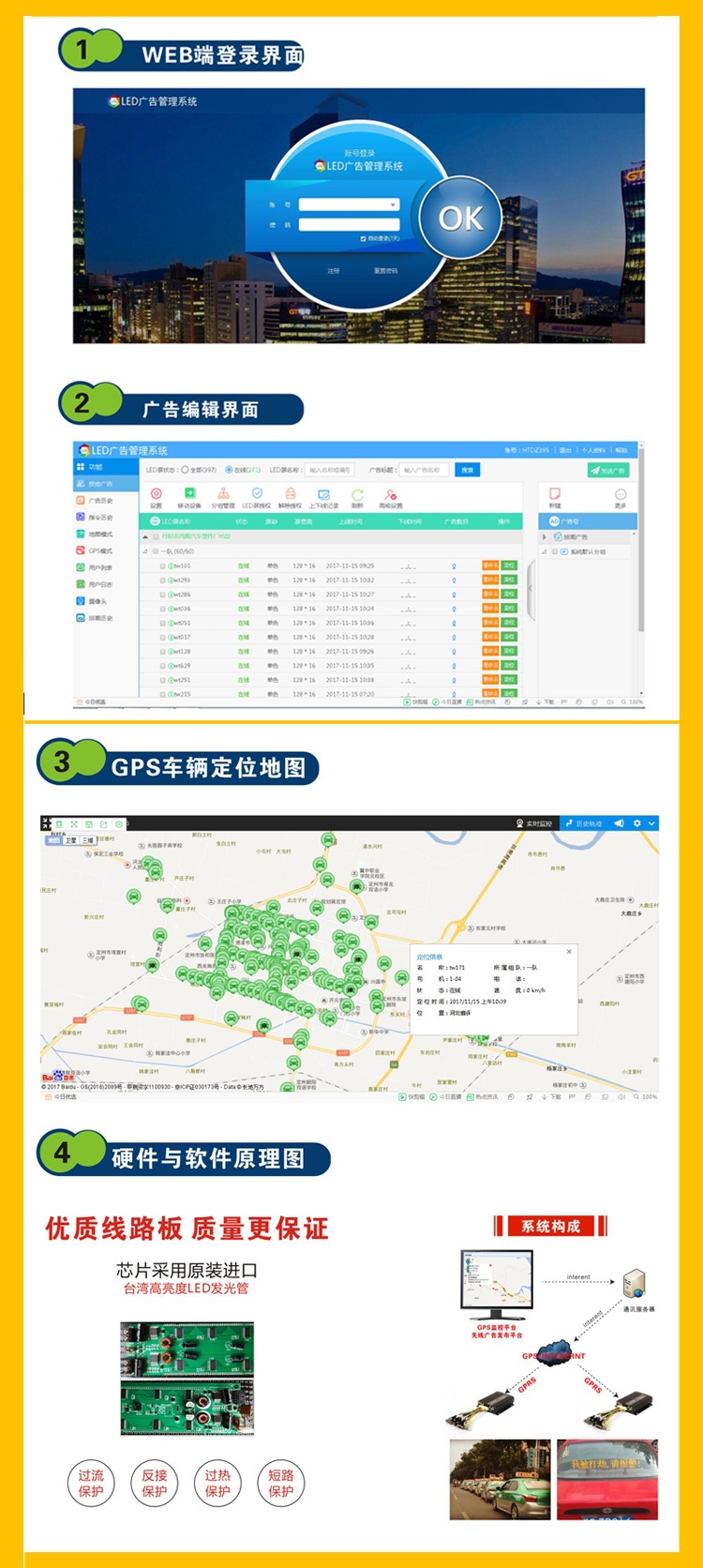Viewport: 703px width, 1568px height.
Task: Switch the map to the 卫星 layer
Action: (71, 841)
